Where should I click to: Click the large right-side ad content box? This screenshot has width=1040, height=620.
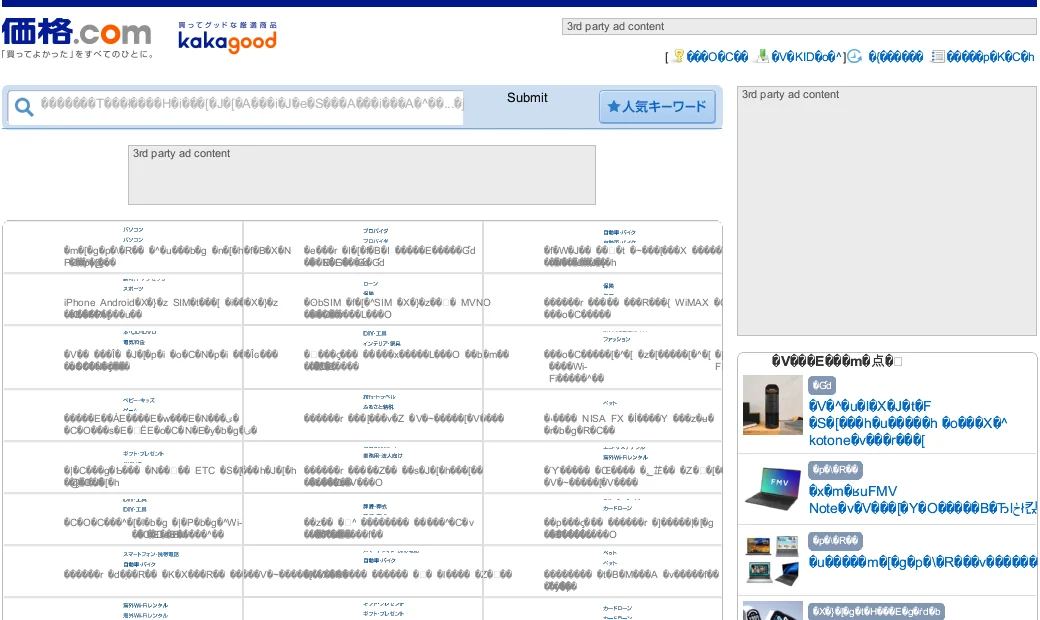click(887, 211)
